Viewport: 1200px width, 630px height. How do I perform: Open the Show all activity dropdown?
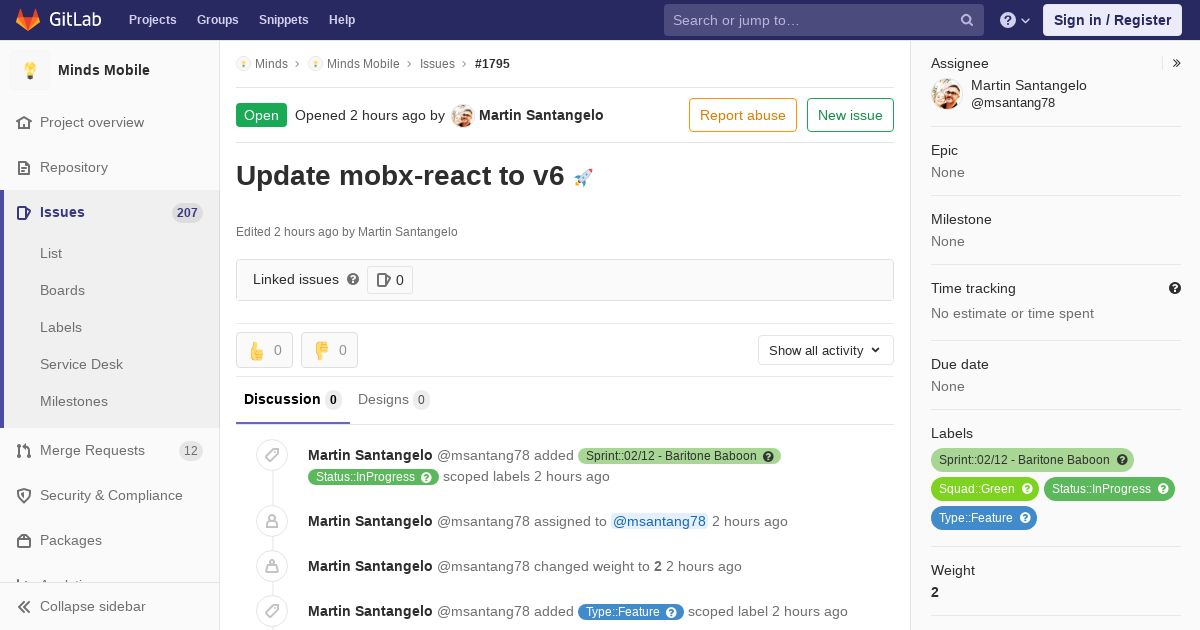pos(825,350)
